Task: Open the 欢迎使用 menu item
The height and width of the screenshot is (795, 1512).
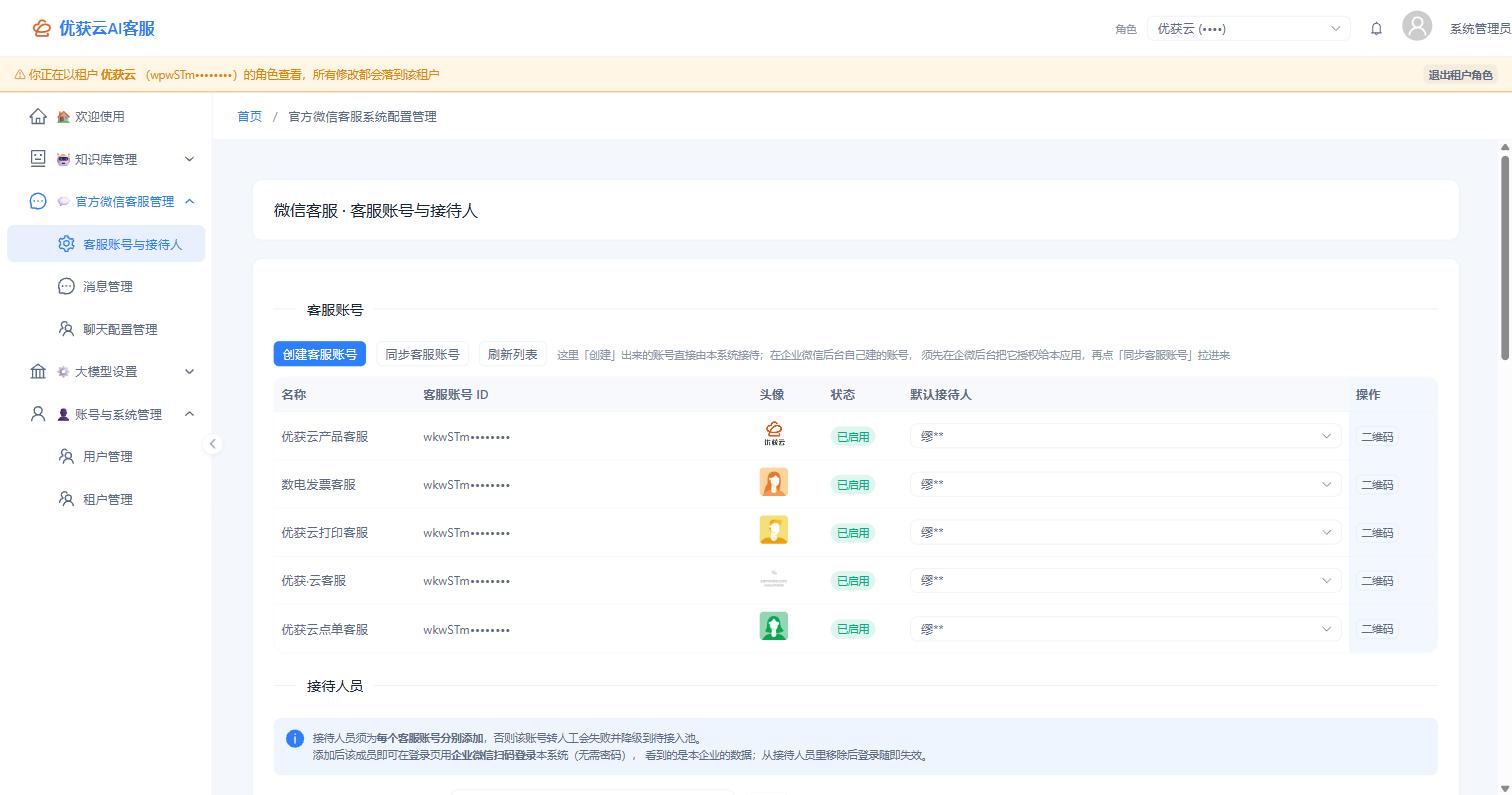Action: click(106, 116)
